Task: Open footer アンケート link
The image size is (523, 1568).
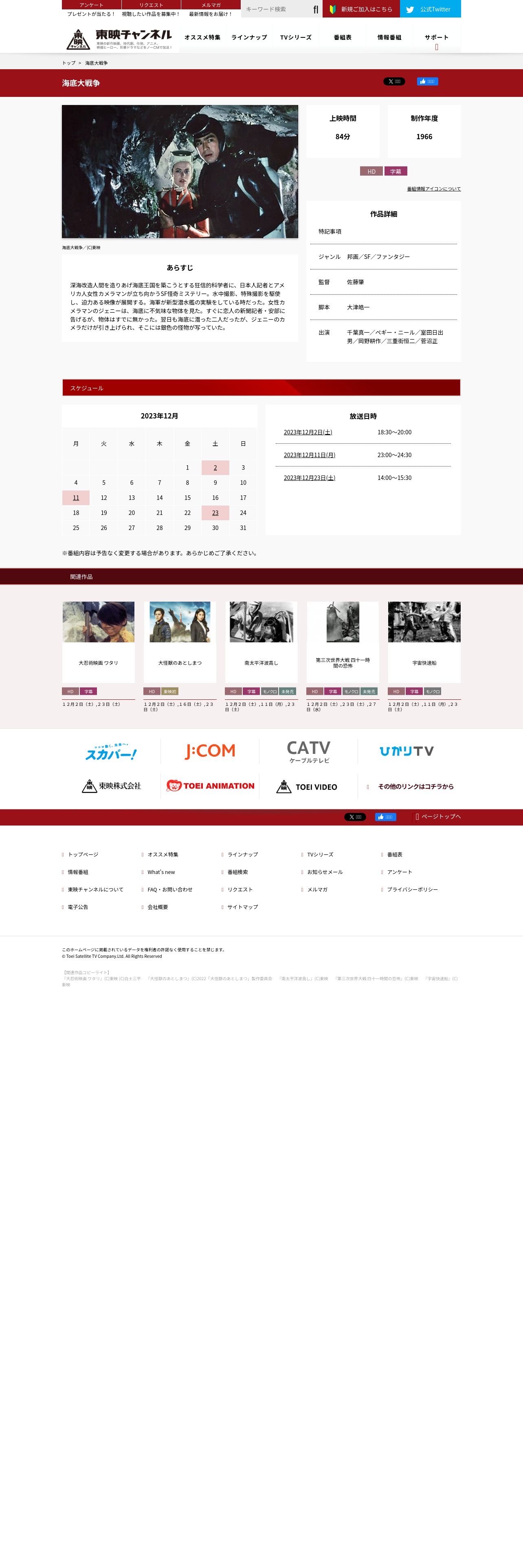Action: 400,872
